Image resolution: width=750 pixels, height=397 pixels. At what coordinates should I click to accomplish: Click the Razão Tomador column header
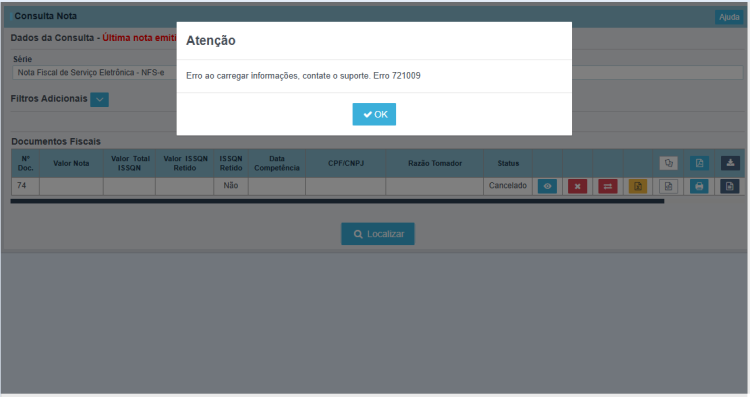pos(435,163)
